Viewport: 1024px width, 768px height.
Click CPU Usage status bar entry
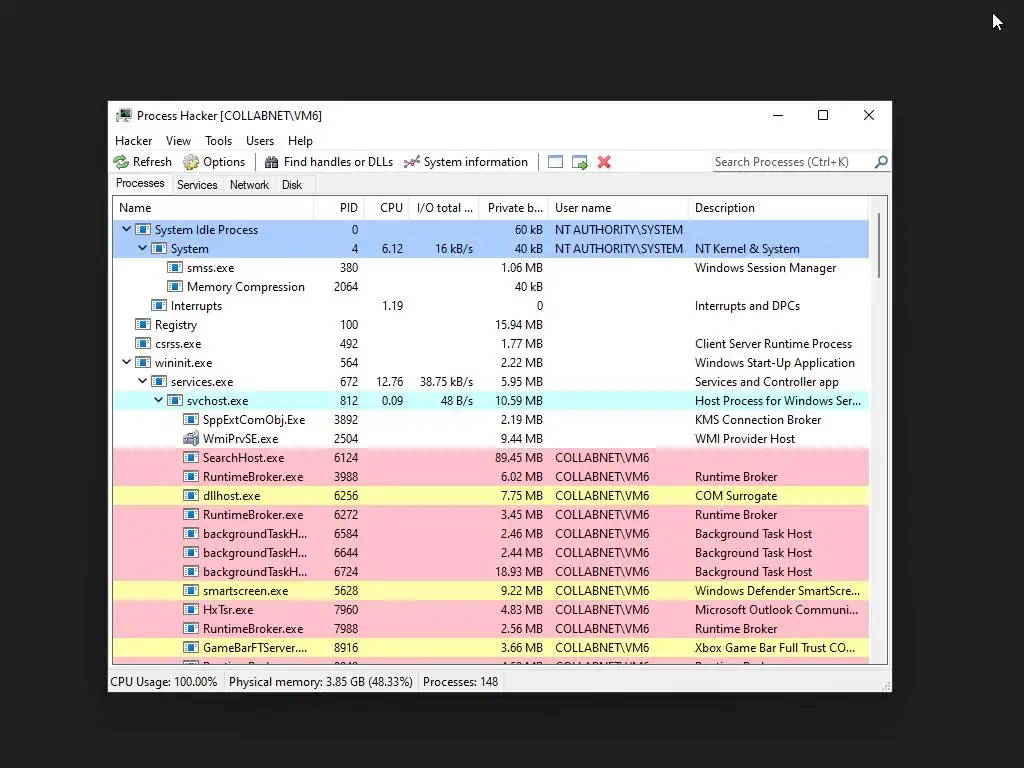[x=164, y=682]
